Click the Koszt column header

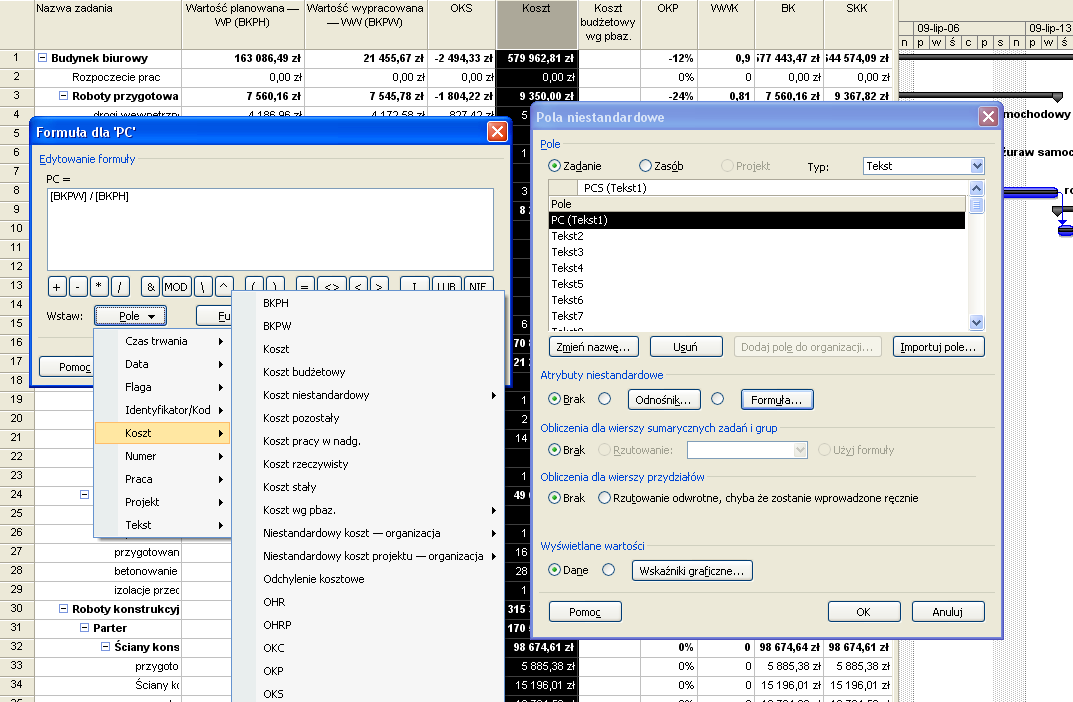(536, 24)
